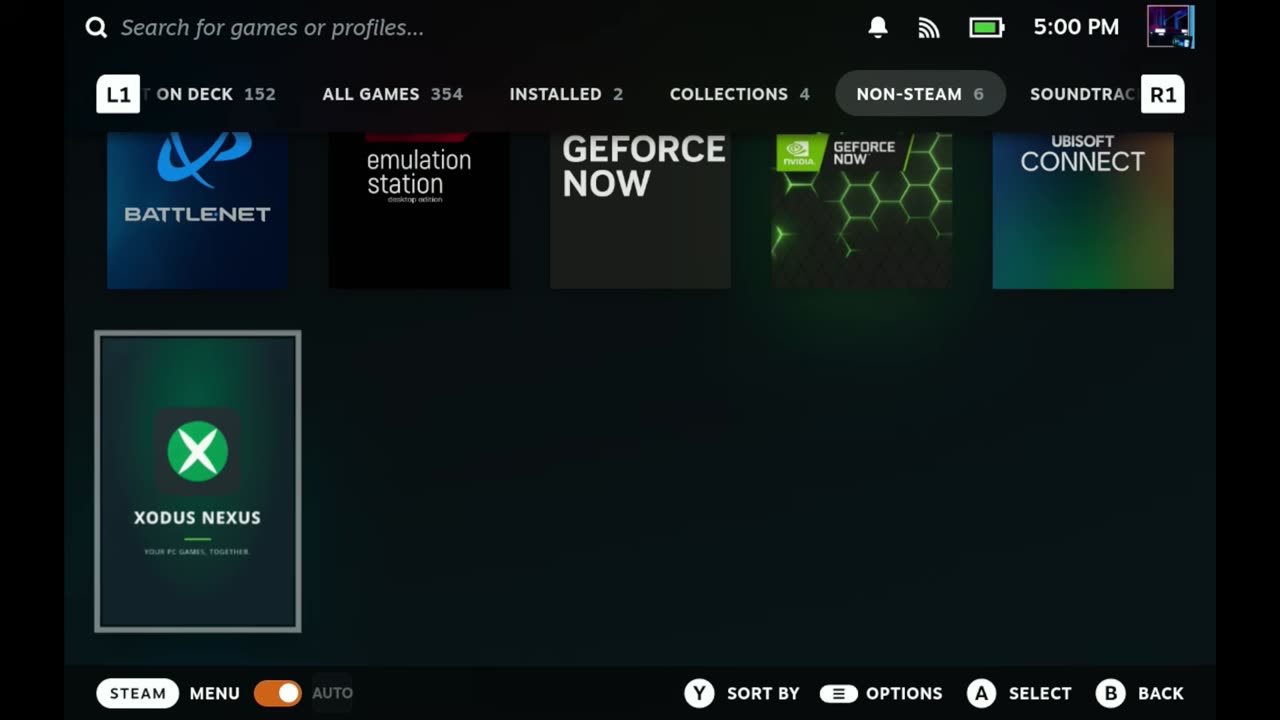Viewport: 1280px width, 720px height.
Task: Click the L1 shoulder button glyph
Action: click(118, 94)
